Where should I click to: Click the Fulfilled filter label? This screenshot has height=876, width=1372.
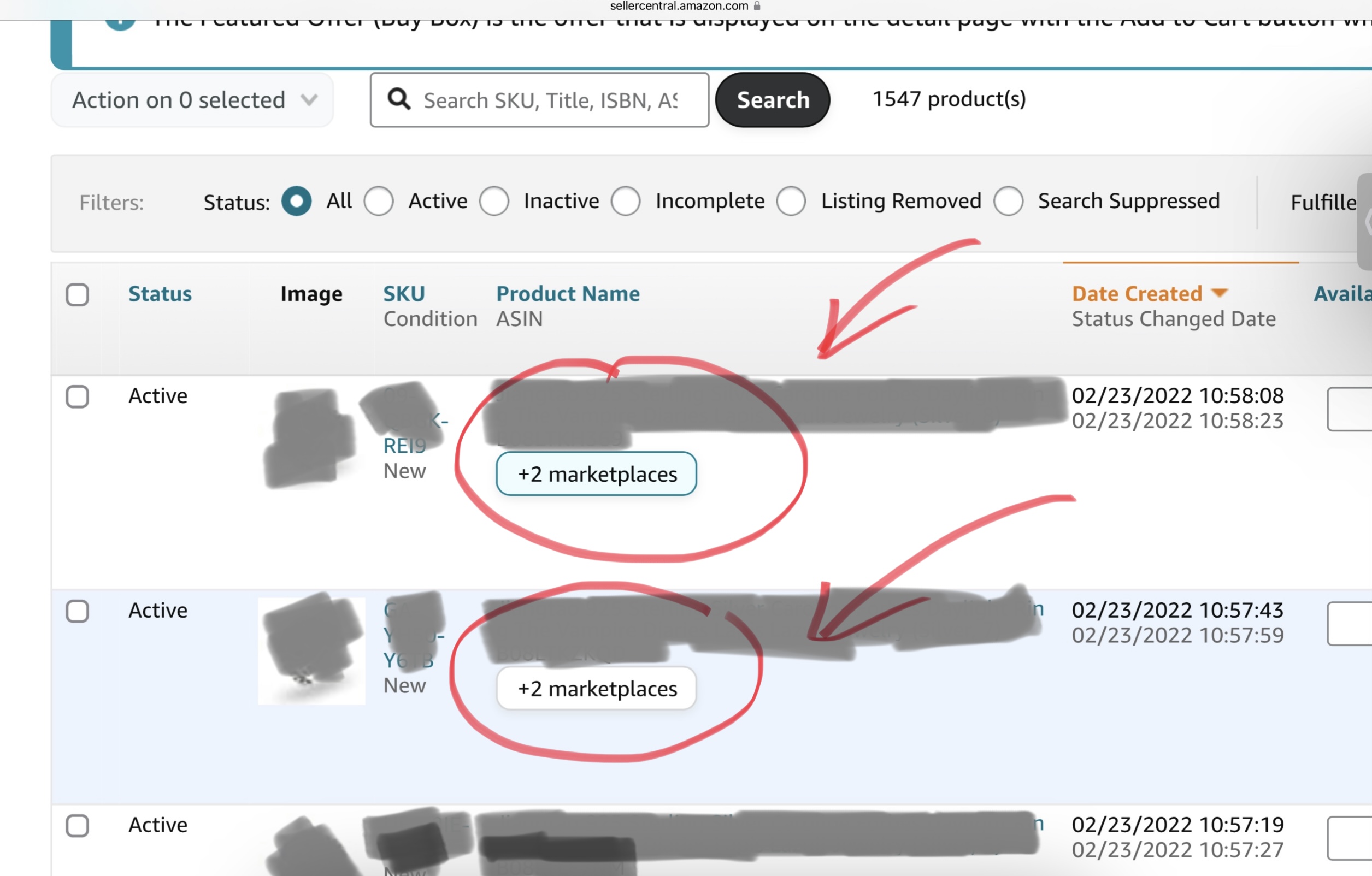click(x=1323, y=203)
